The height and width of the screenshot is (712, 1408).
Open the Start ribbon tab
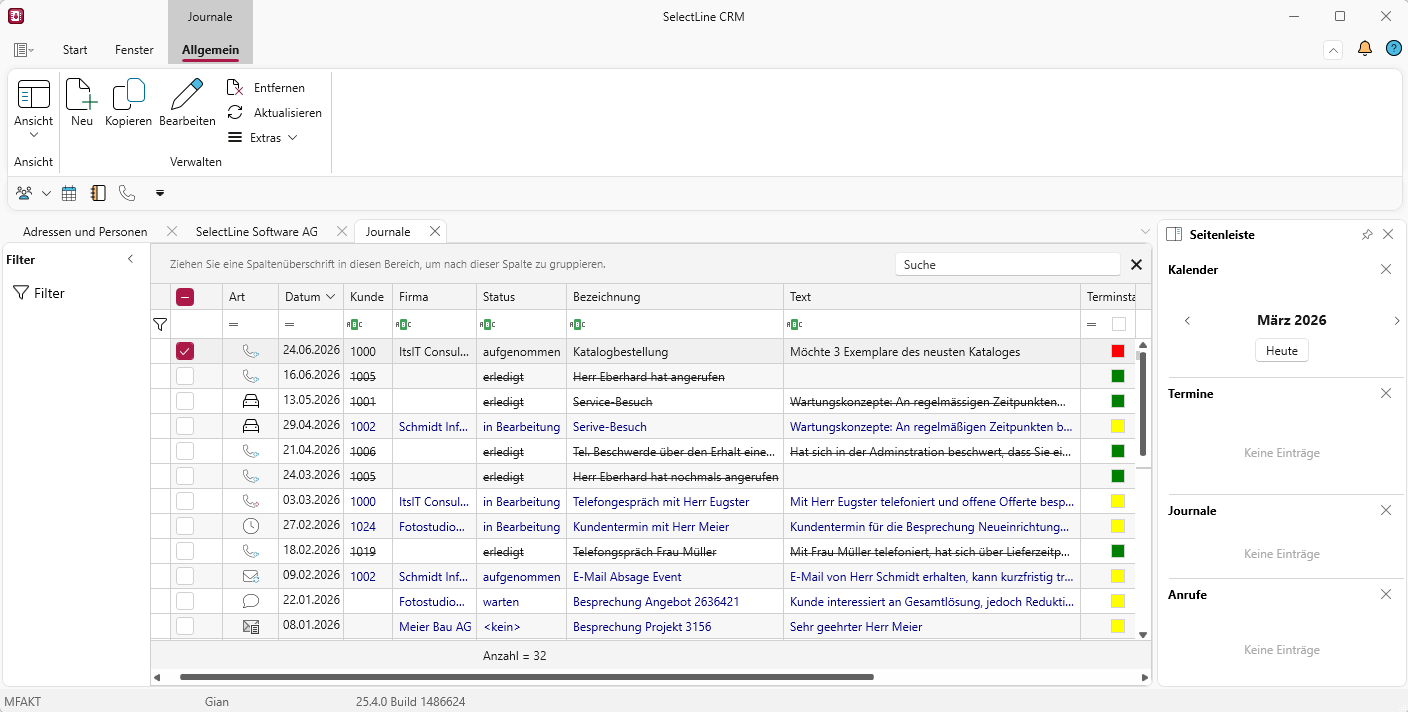click(75, 50)
